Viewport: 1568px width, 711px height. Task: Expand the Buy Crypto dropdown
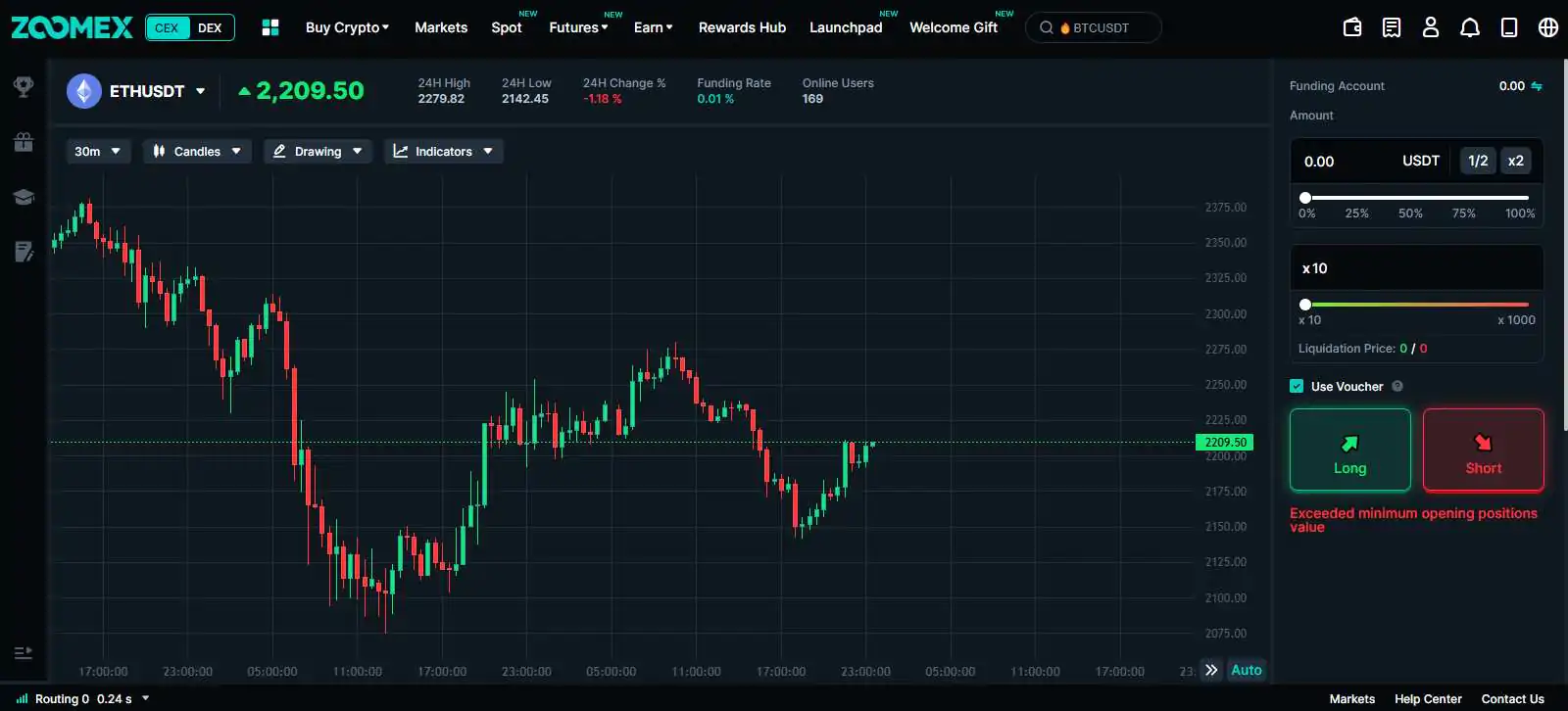[347, 27]
